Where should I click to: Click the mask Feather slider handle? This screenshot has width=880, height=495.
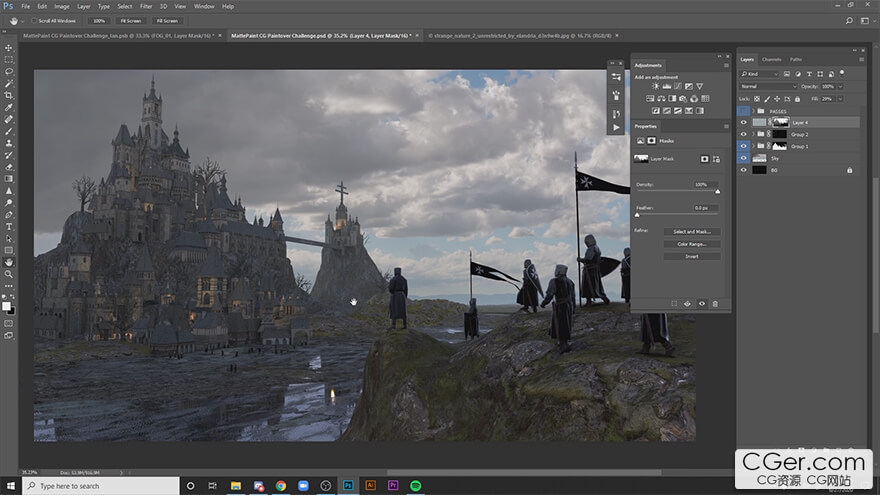637,215
